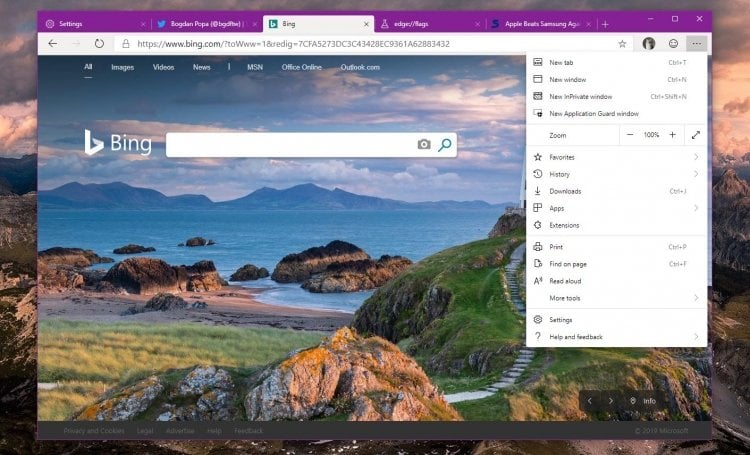Close the Bogdan Popa Twitter tab
The height and width of the screenshot is (455, 750).
[255, 24]
